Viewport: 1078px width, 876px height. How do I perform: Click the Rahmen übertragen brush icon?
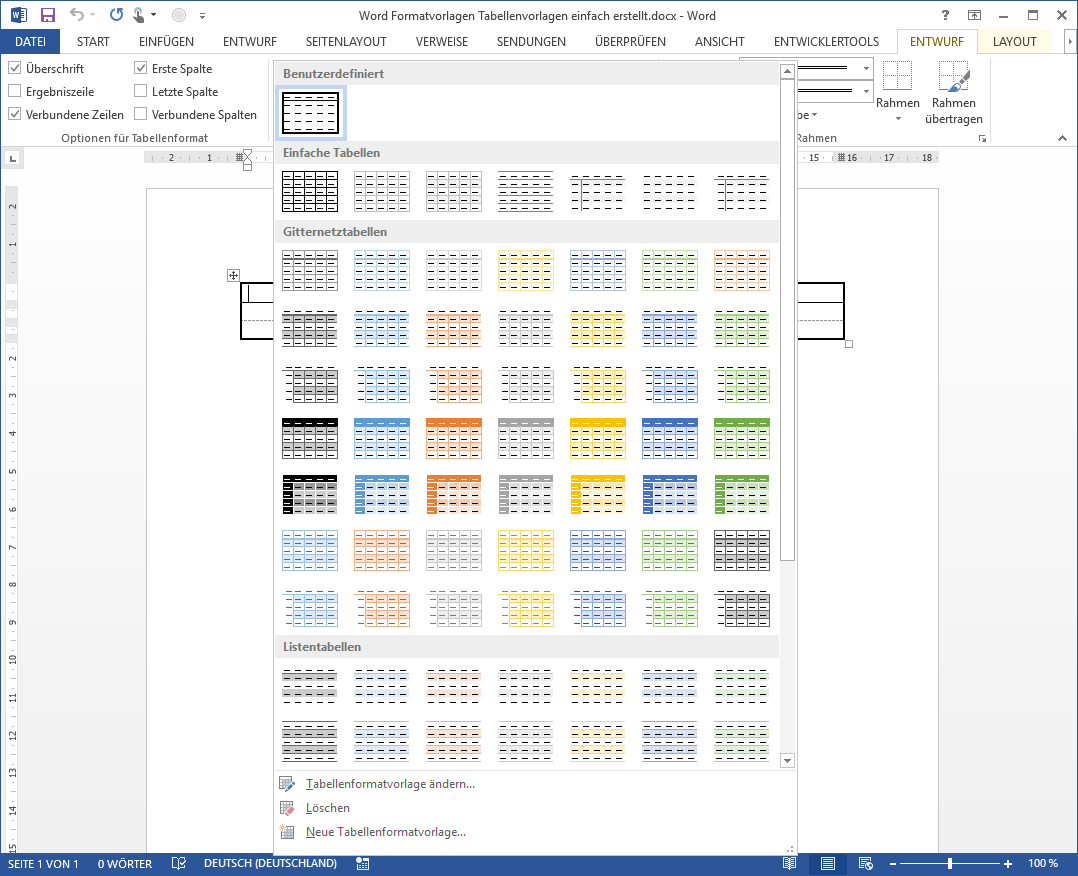click(x=954, y=76)
